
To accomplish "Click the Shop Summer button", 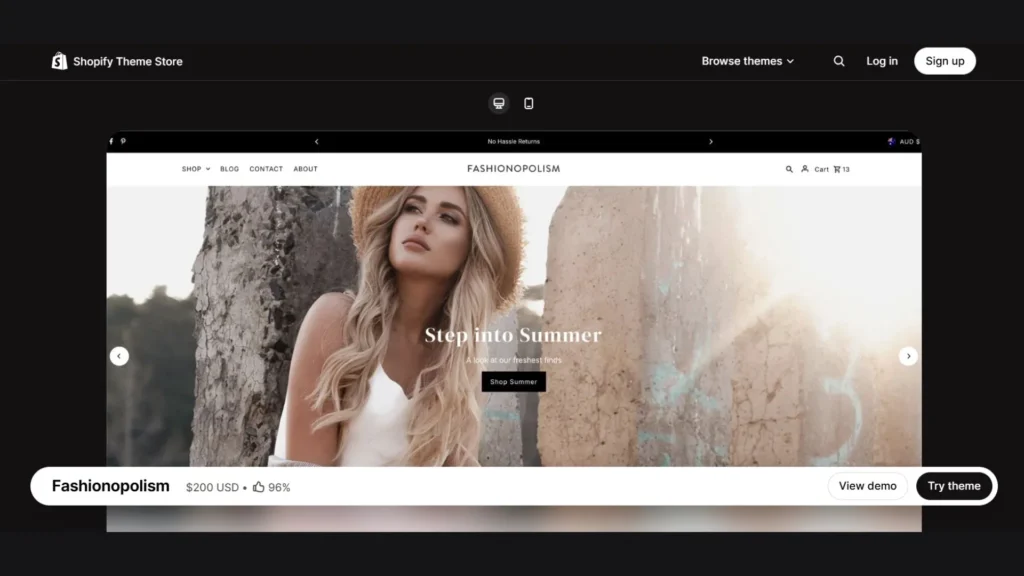I will pos(513,382).
